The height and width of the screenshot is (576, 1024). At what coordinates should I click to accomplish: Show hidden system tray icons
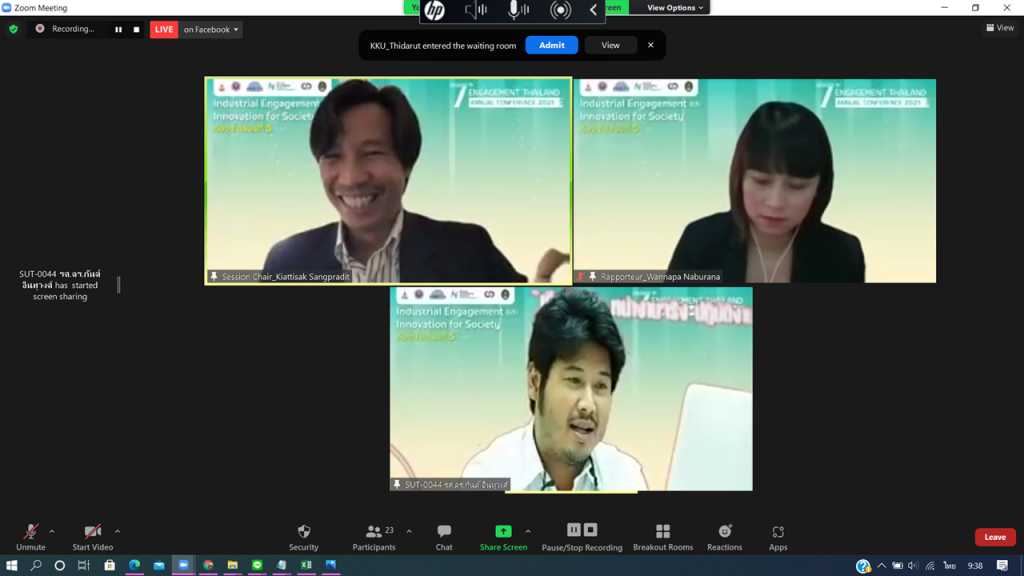tap(882, 566)
